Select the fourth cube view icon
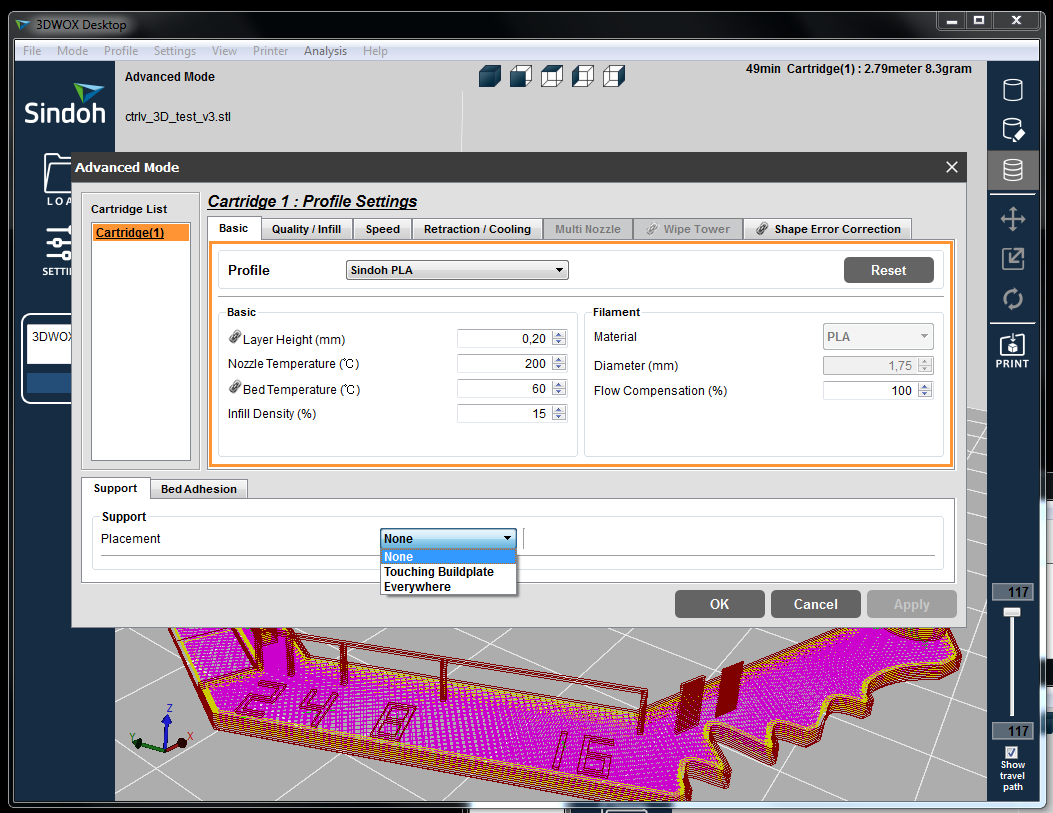The width and height of the screenshot is (1053, 813). (582, 76)
